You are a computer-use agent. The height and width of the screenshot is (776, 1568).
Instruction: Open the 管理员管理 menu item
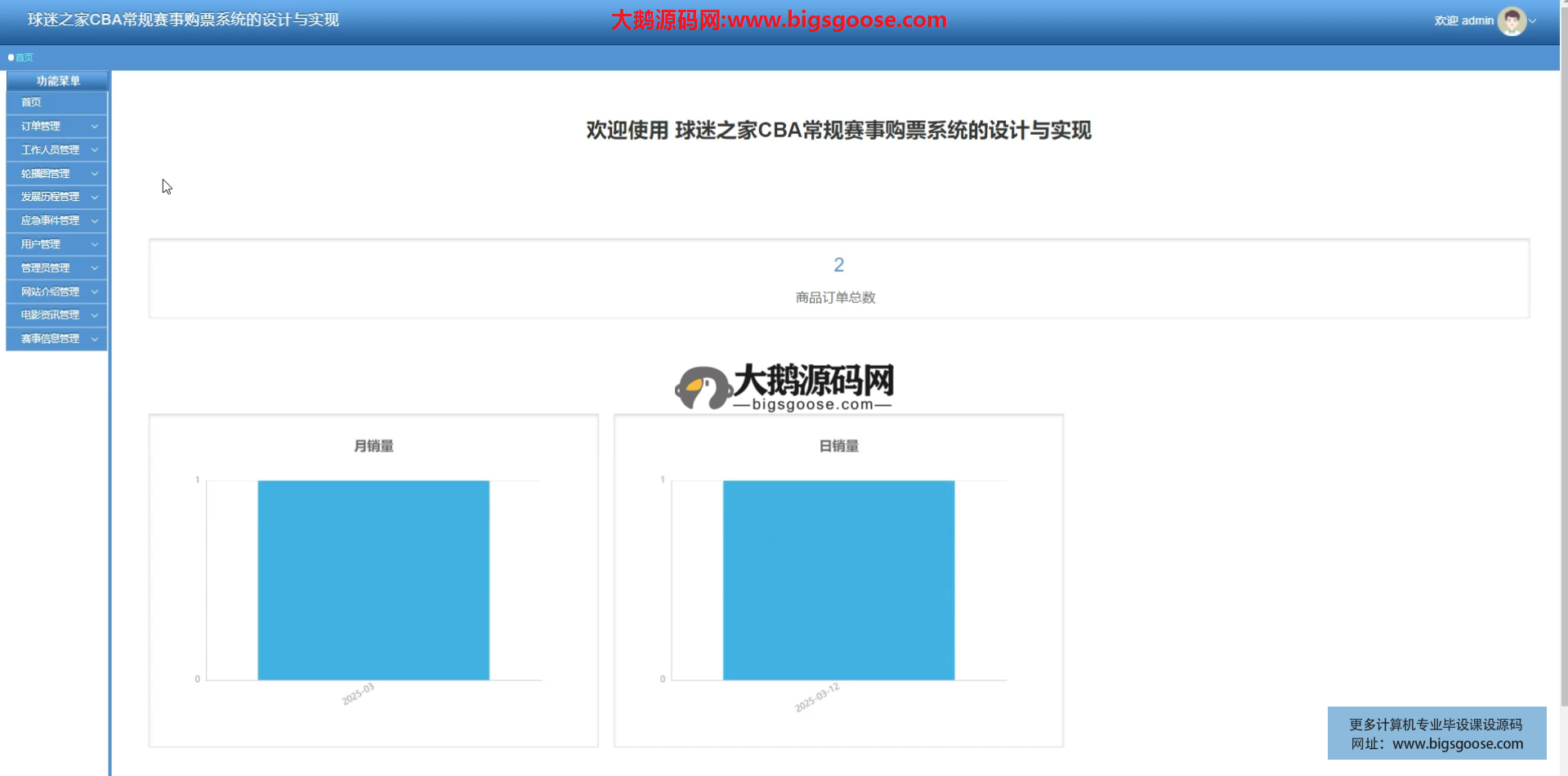(x=46, y=268)
